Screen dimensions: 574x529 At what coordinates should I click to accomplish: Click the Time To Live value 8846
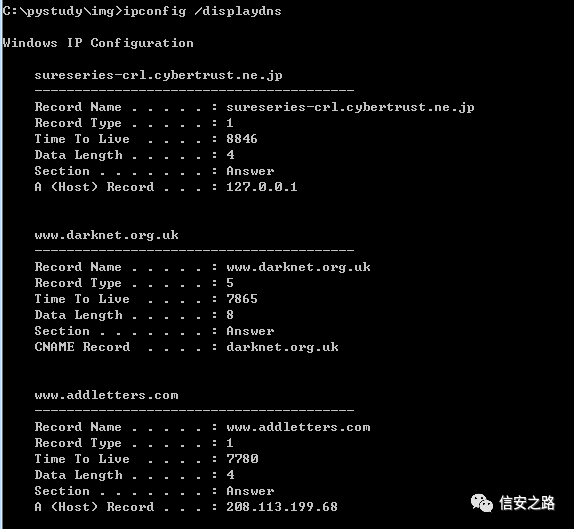tap(242, 139)
